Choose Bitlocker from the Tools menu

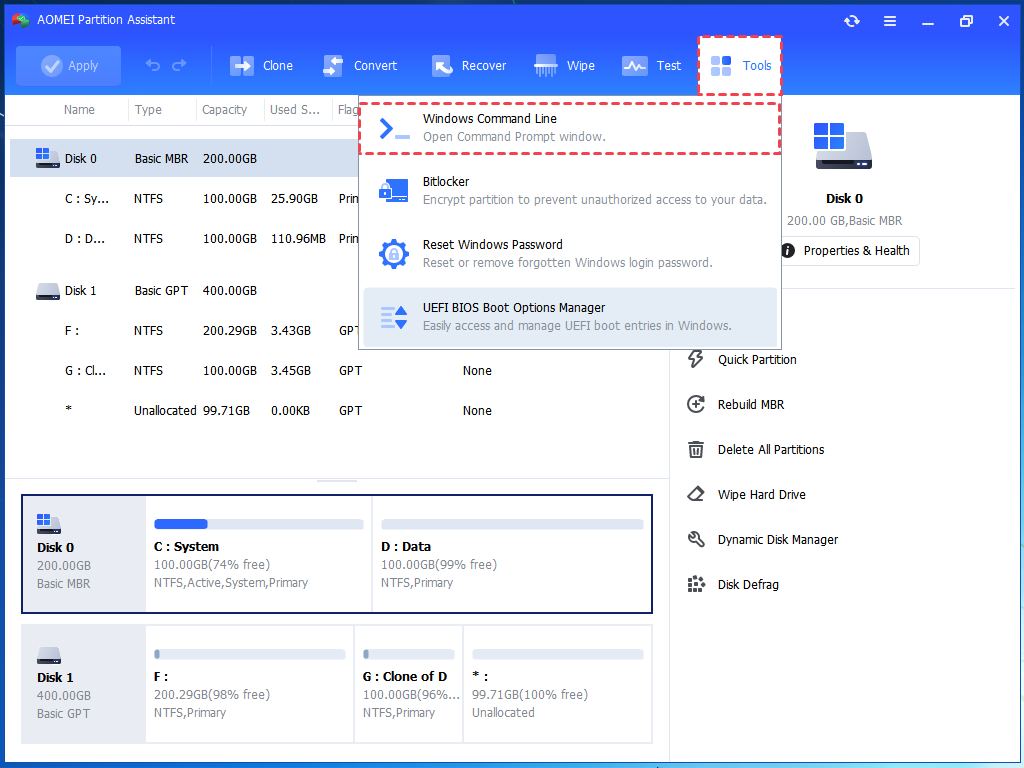click(x=570, y=191)
